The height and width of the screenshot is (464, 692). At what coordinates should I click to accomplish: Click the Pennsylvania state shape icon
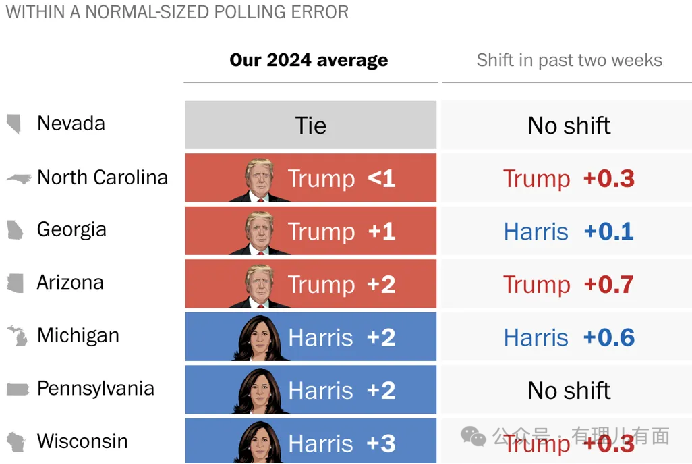17,389
